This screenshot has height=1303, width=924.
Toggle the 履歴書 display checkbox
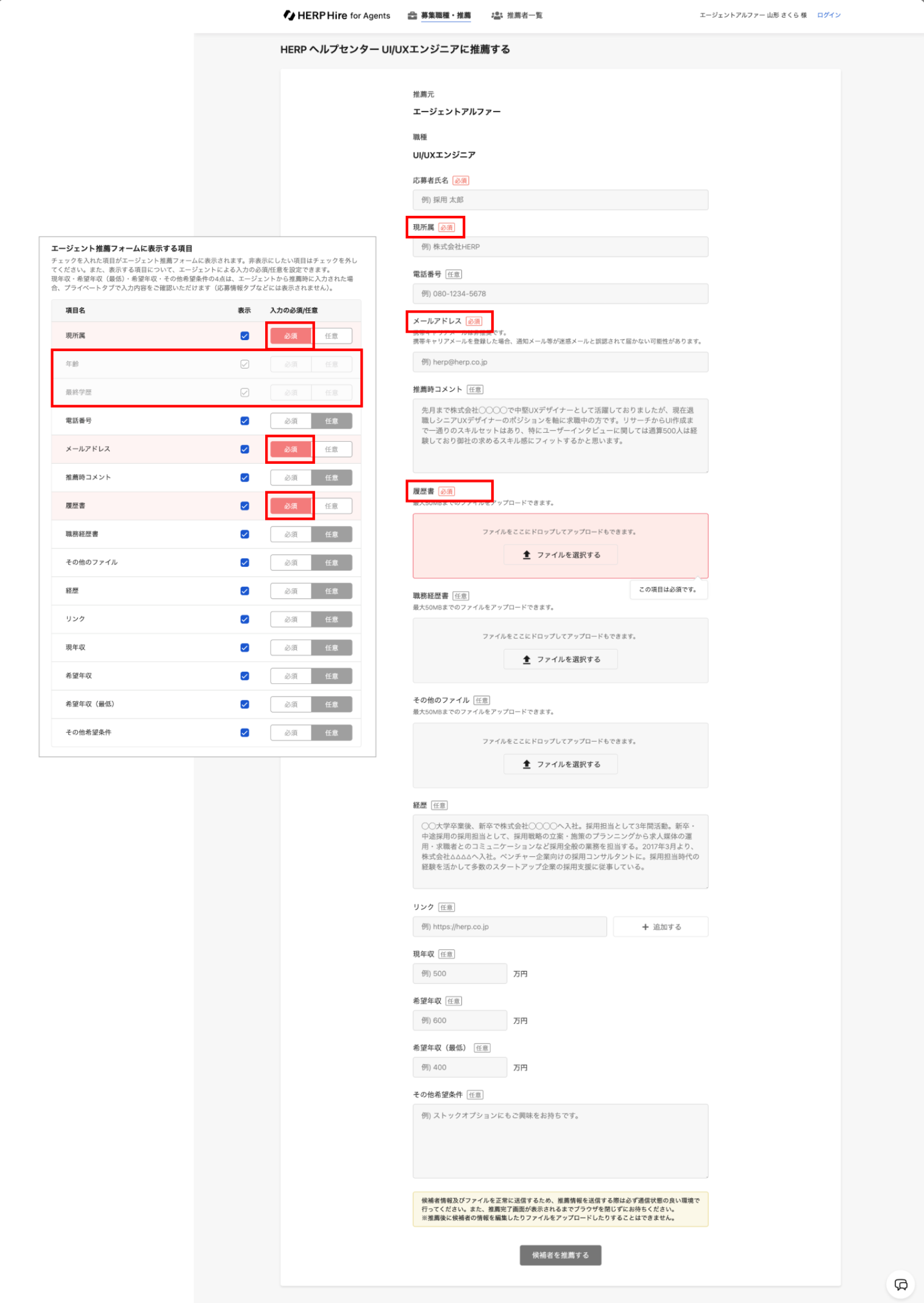pyautogui.click(x=244, y=506)
